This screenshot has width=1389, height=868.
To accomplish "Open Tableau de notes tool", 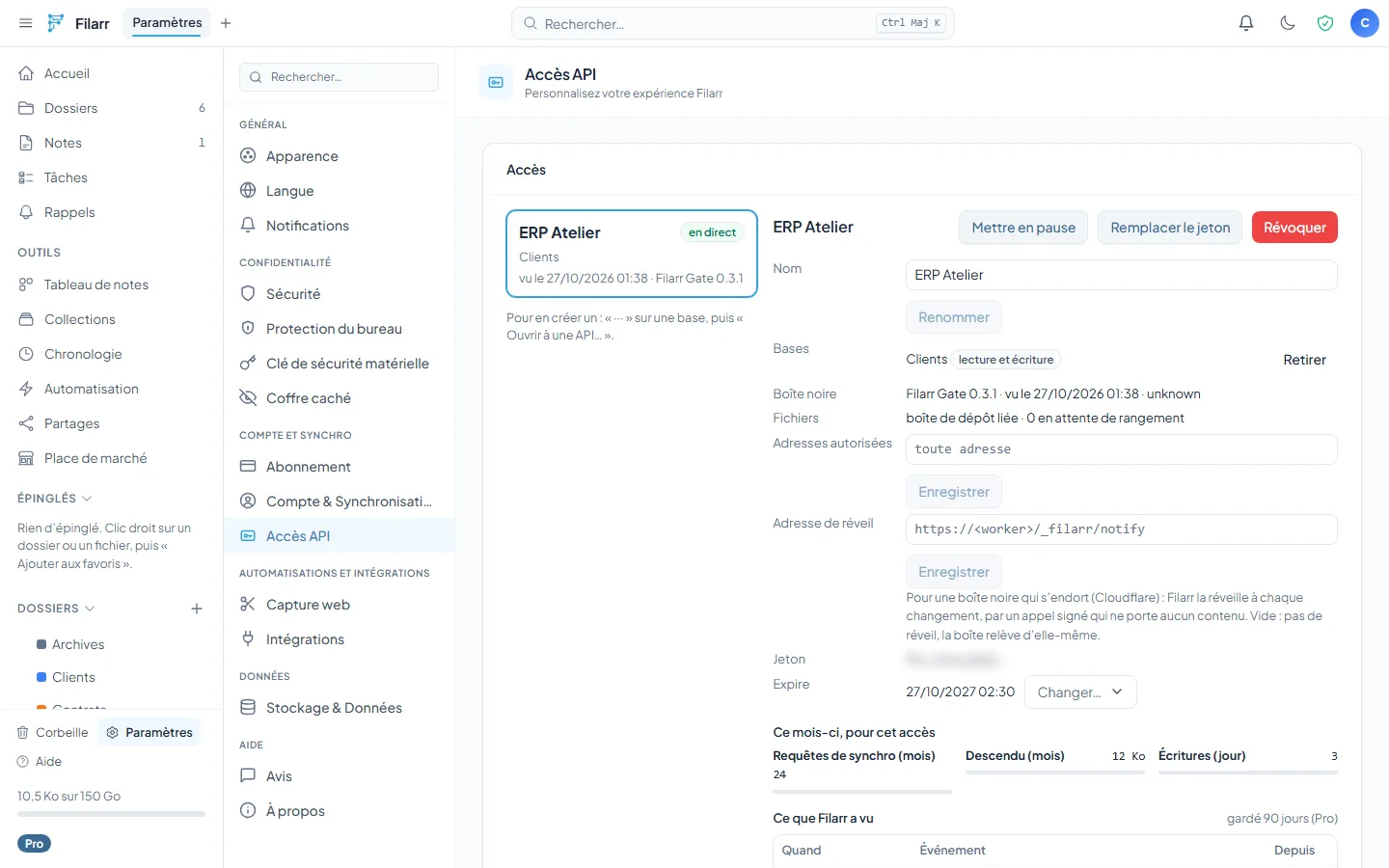I will [x=111, y=285].
